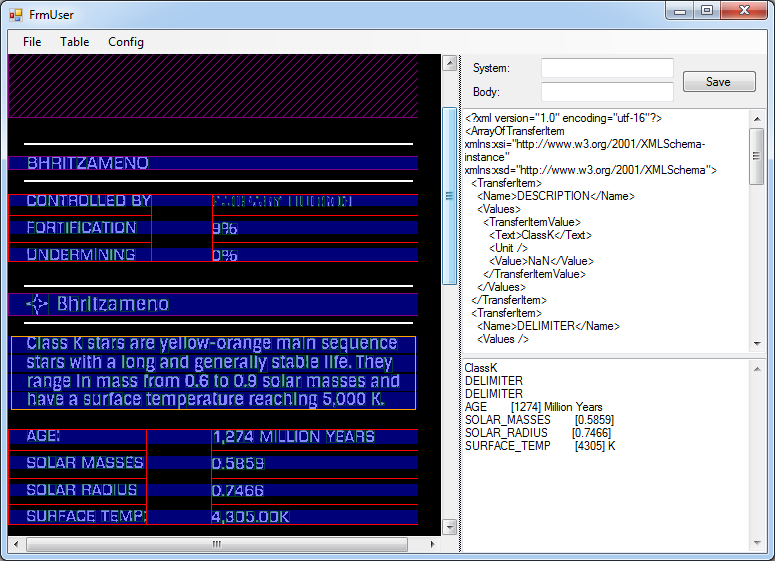Open the Config menu
Screen dimensions: 775x561
(126, 42)
